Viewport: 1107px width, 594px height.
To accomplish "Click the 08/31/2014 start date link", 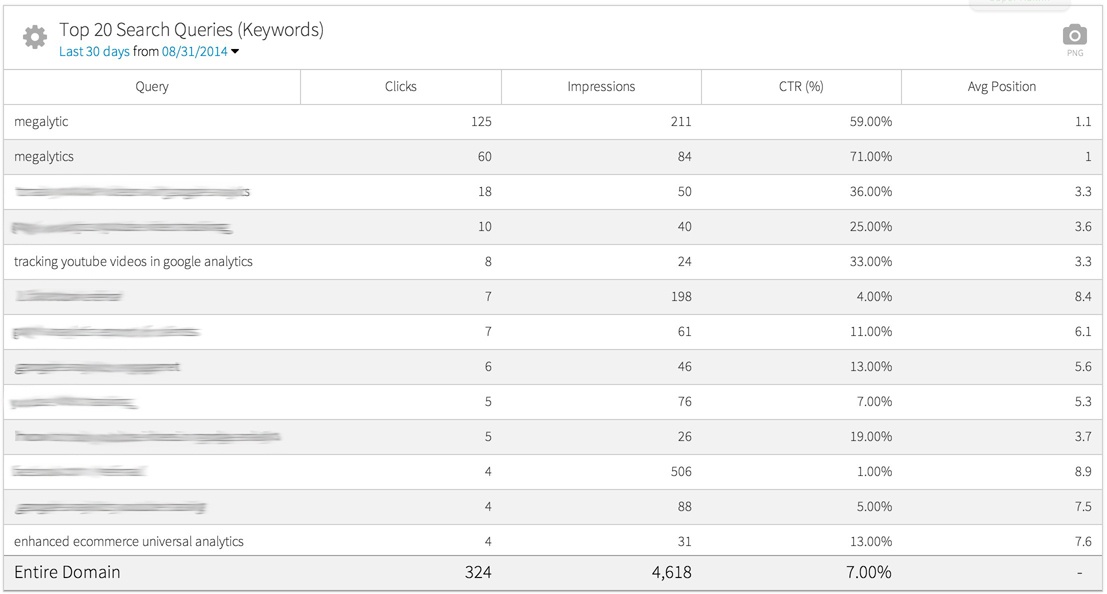I will pyautogui.click(x=194, y=52).
